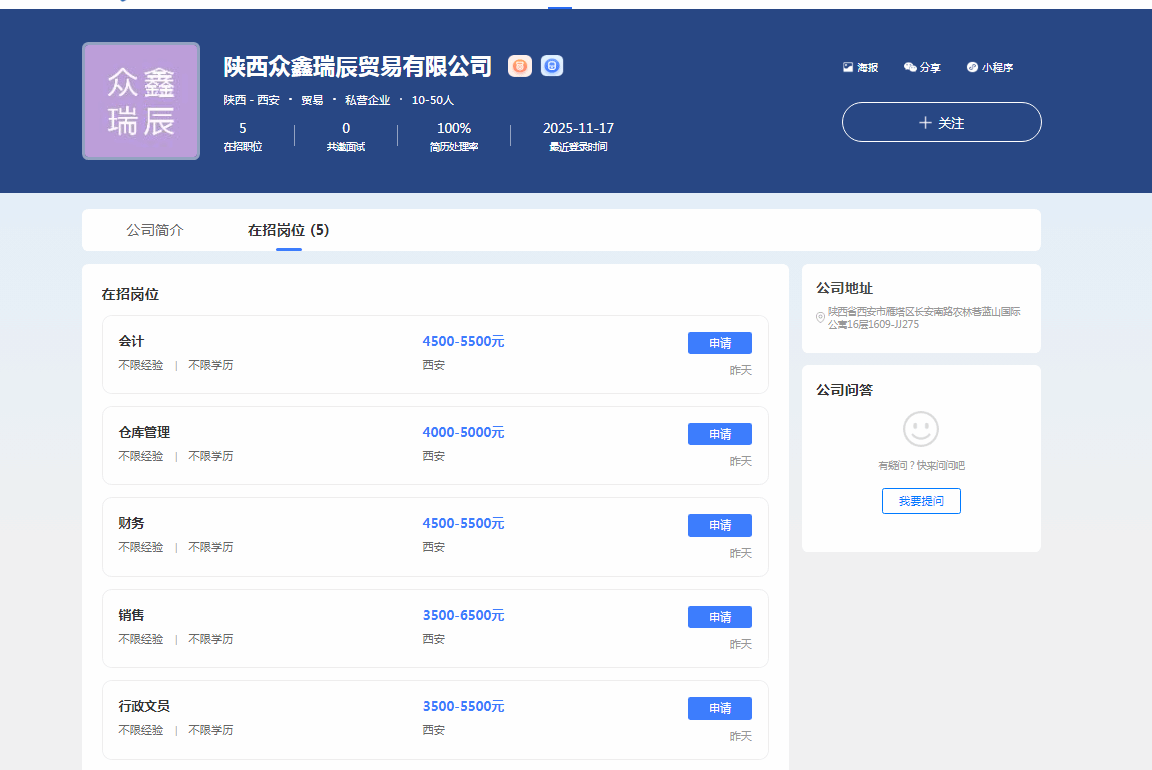Follow the company with 关注 button
The image size is (1152, 770).
941,122
